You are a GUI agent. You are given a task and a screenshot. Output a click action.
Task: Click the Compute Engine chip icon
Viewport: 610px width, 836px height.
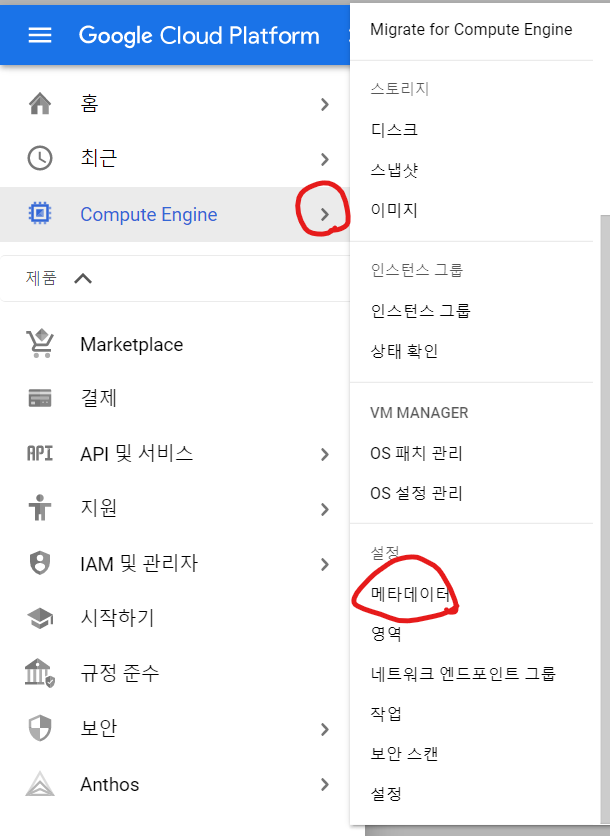tap(40, 214)
